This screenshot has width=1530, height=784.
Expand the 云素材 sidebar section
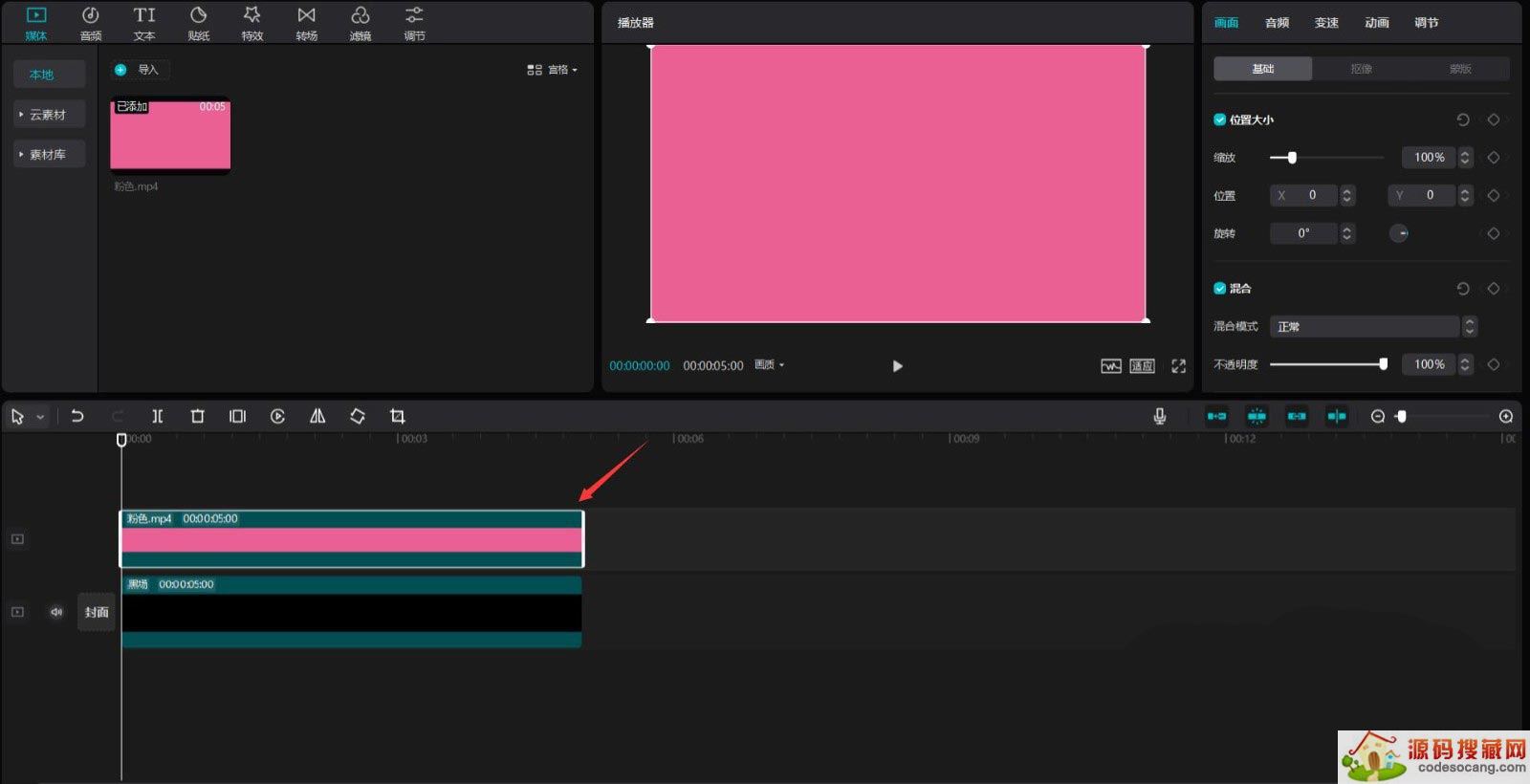[x=48, y=115]
